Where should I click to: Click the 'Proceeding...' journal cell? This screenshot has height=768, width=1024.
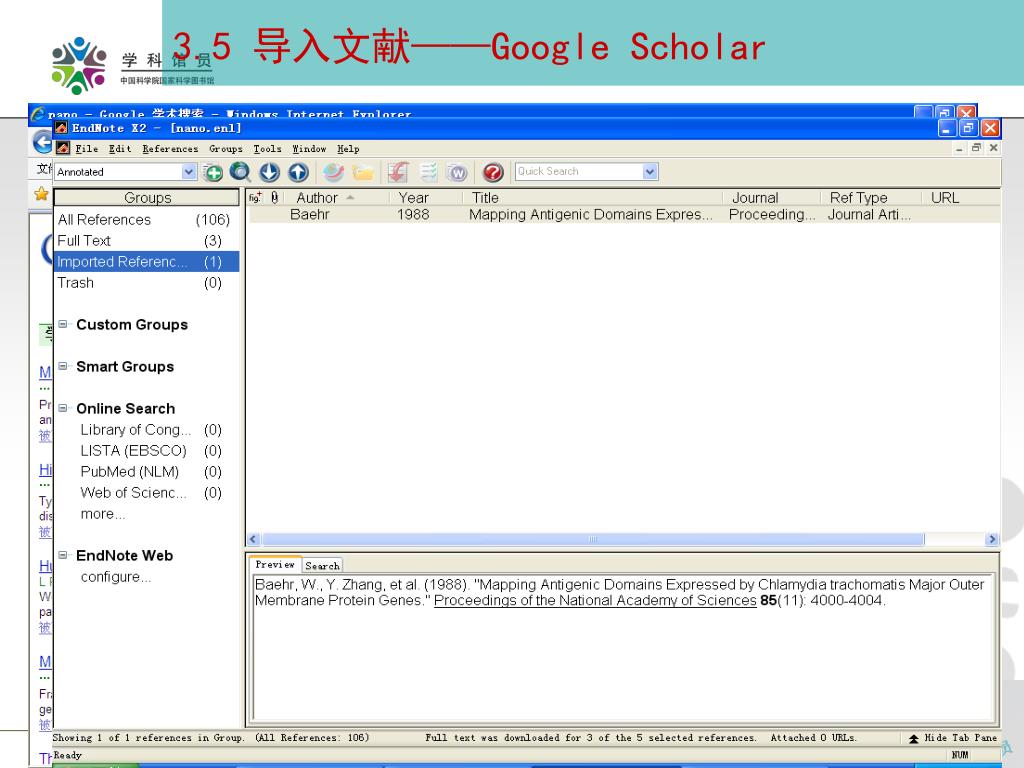[771, 214]
